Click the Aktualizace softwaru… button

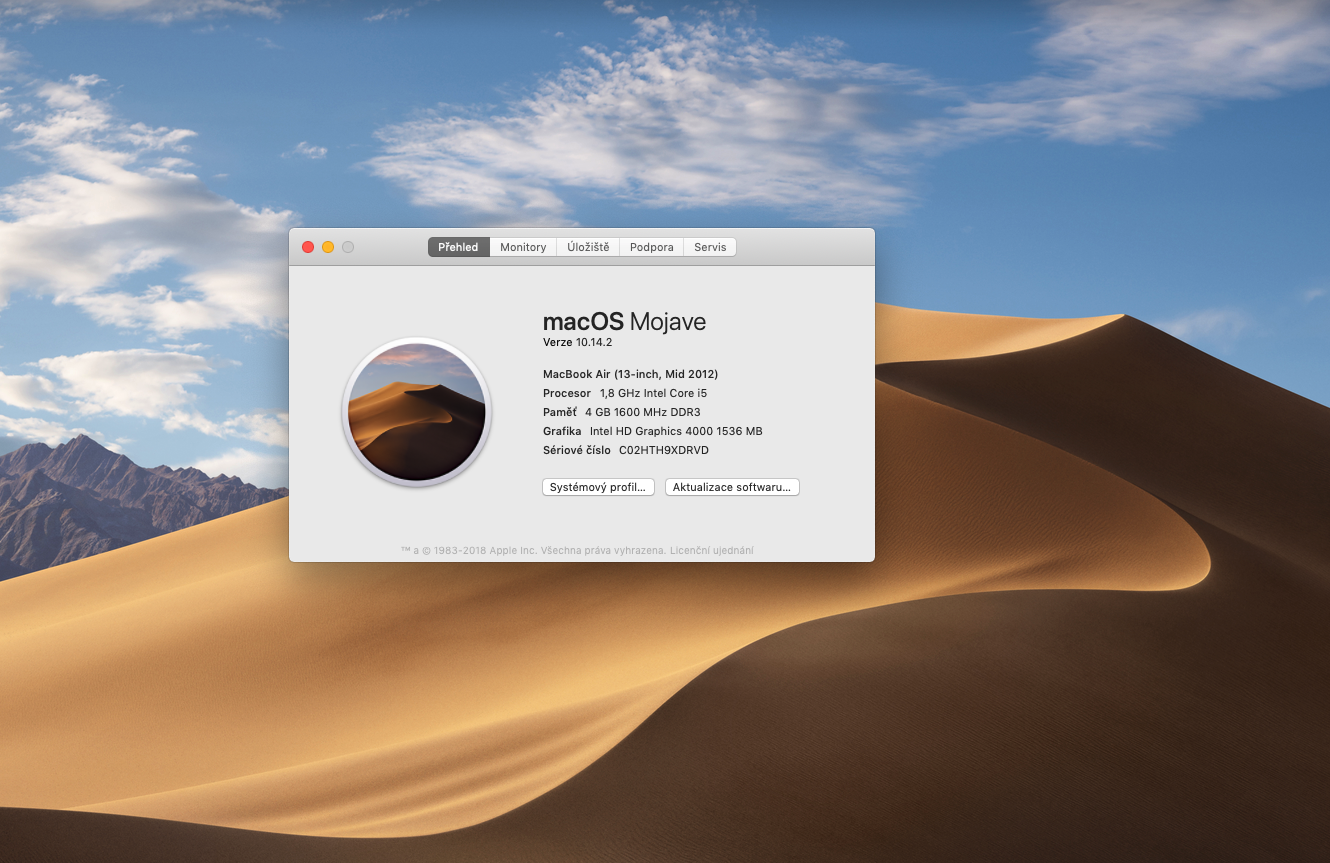pyautogui.click(x=732, y=487)
